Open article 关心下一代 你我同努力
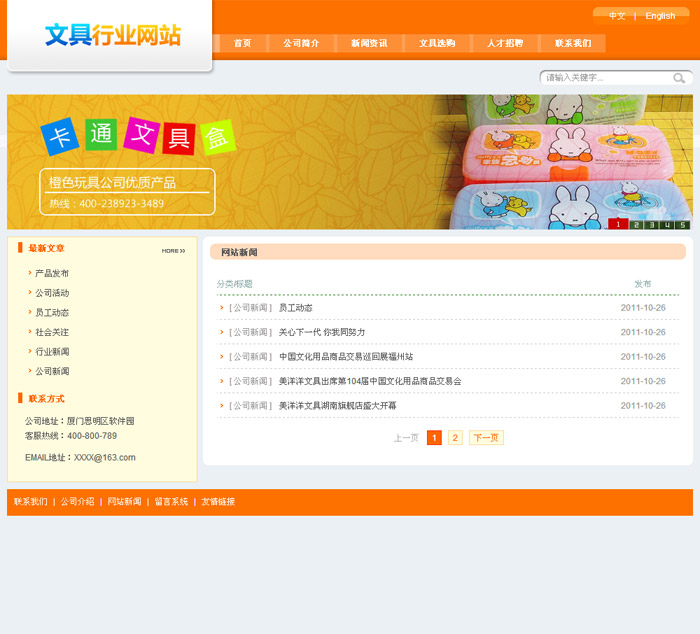700x634 pixels. [322, 332]
